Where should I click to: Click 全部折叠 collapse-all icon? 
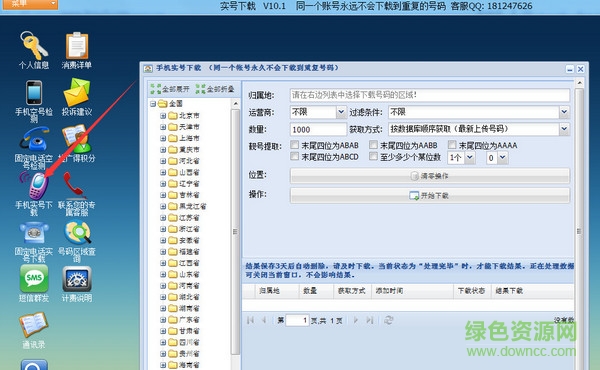(201, 89)
